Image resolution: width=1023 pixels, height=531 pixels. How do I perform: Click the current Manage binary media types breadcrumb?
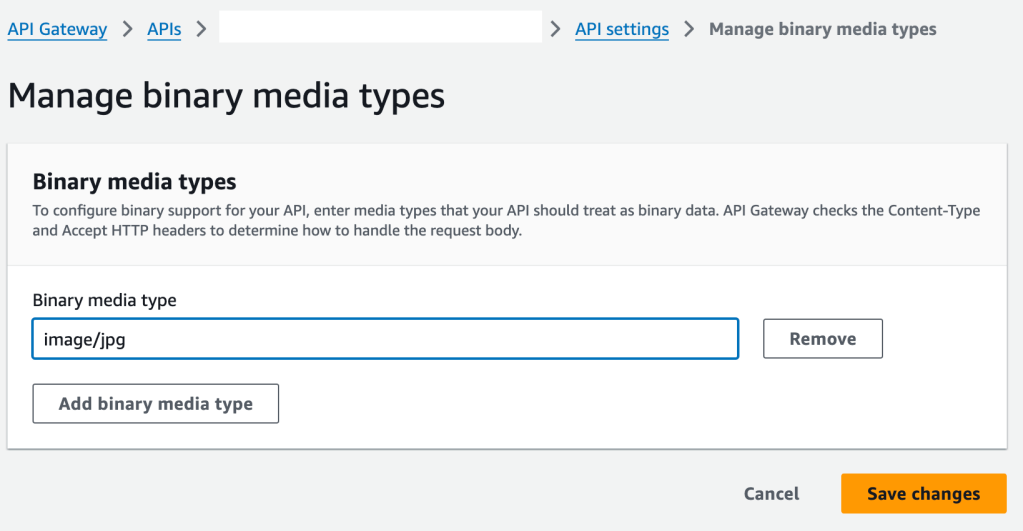[x=822, y=29]
